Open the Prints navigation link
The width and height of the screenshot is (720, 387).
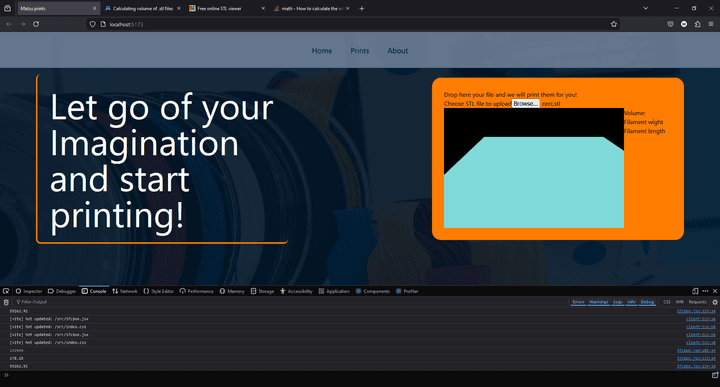[x=360, y=50]
